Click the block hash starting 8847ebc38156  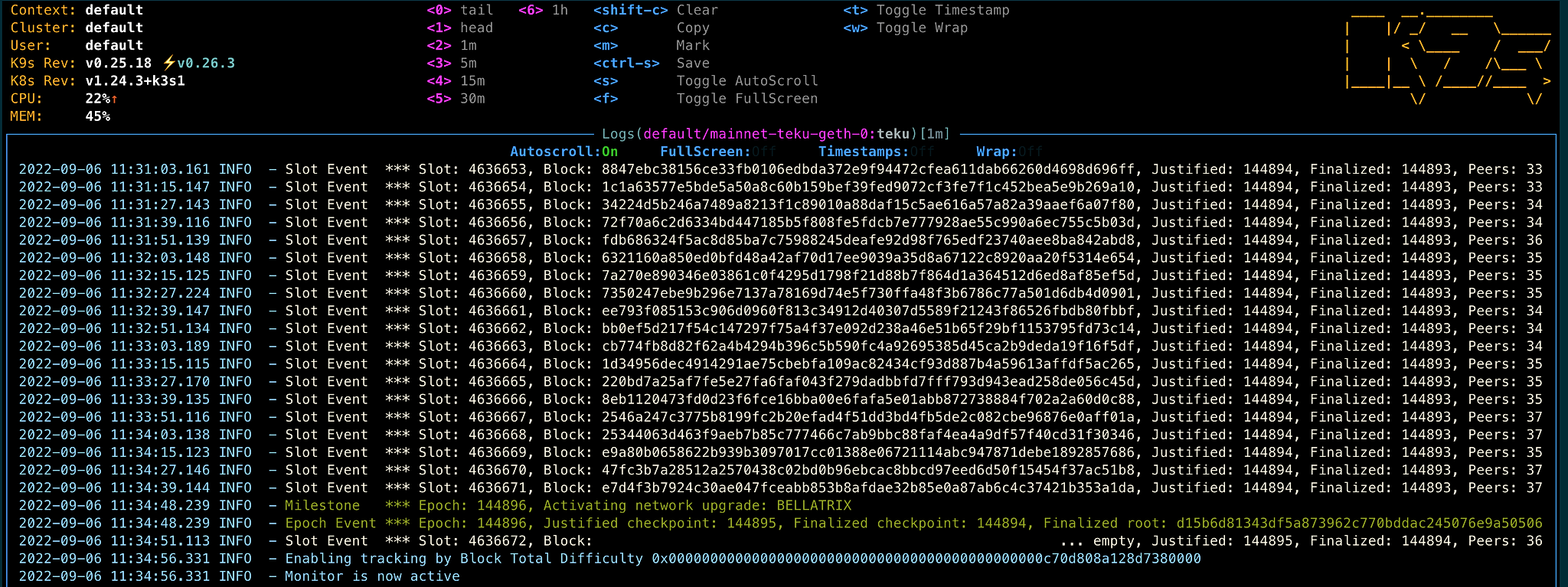[x=868, y=169]
